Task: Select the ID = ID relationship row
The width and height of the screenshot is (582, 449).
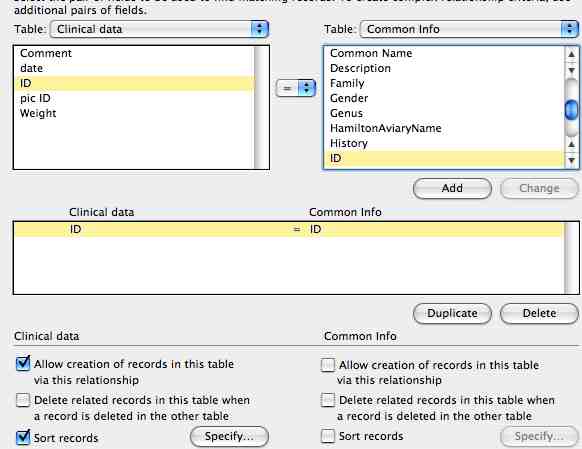Action: tap(289, 229)
